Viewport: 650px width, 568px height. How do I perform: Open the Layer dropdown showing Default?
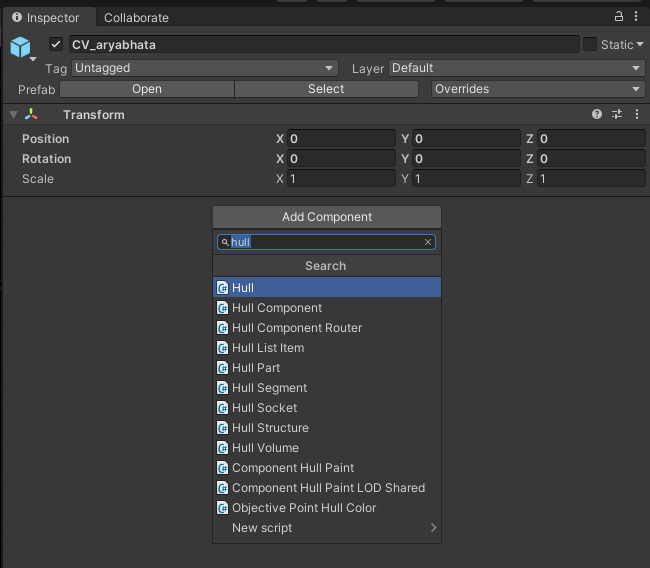[516, 68]
